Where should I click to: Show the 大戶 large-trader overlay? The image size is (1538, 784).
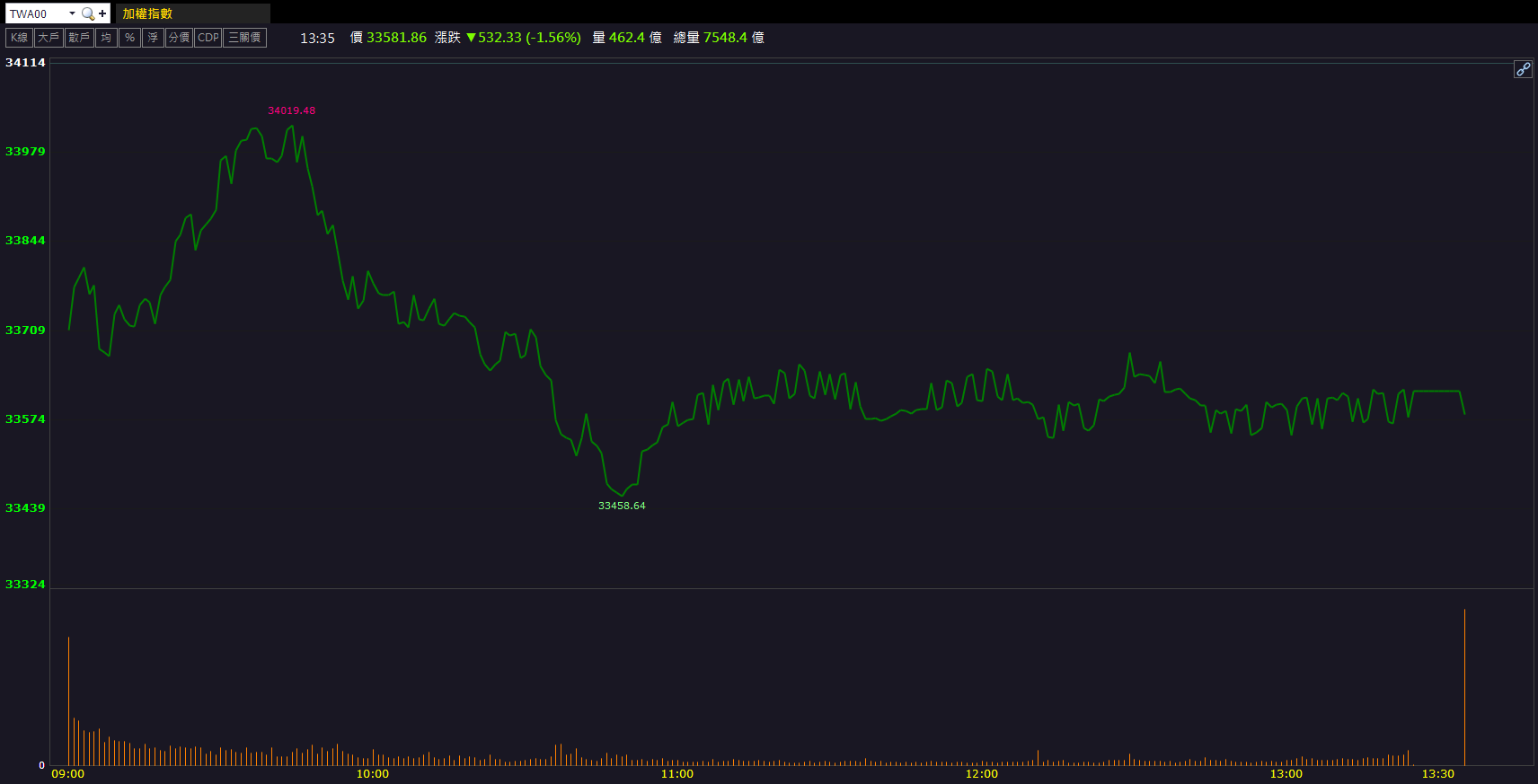pyautogui.click(x=49, y=38)
